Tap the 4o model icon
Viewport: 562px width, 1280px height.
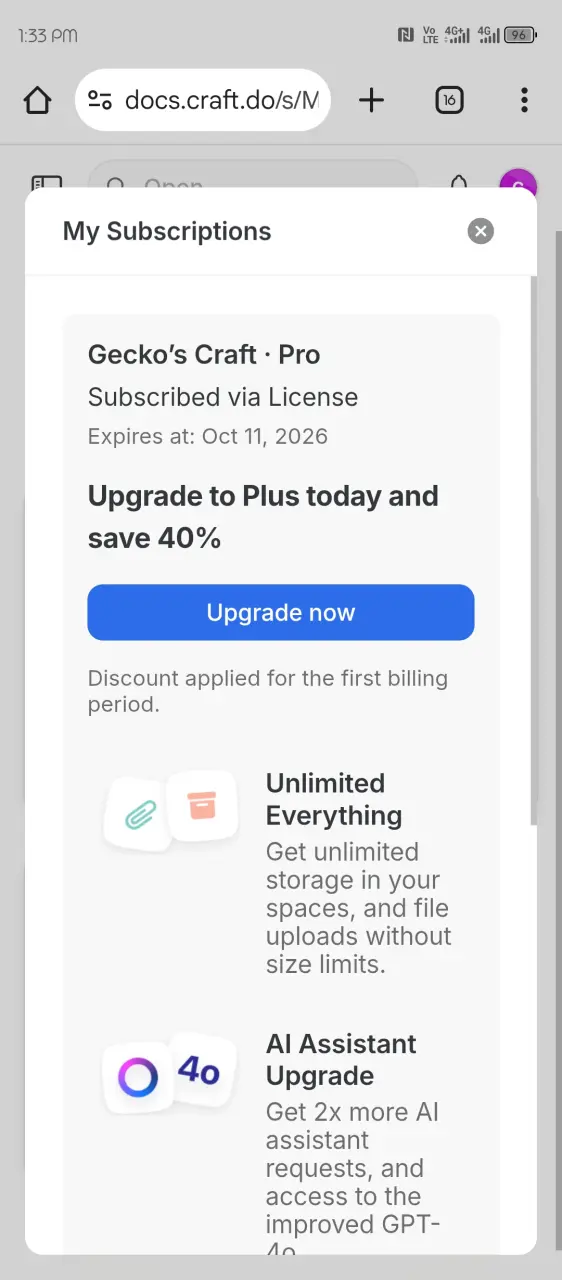click(200, 1071)
